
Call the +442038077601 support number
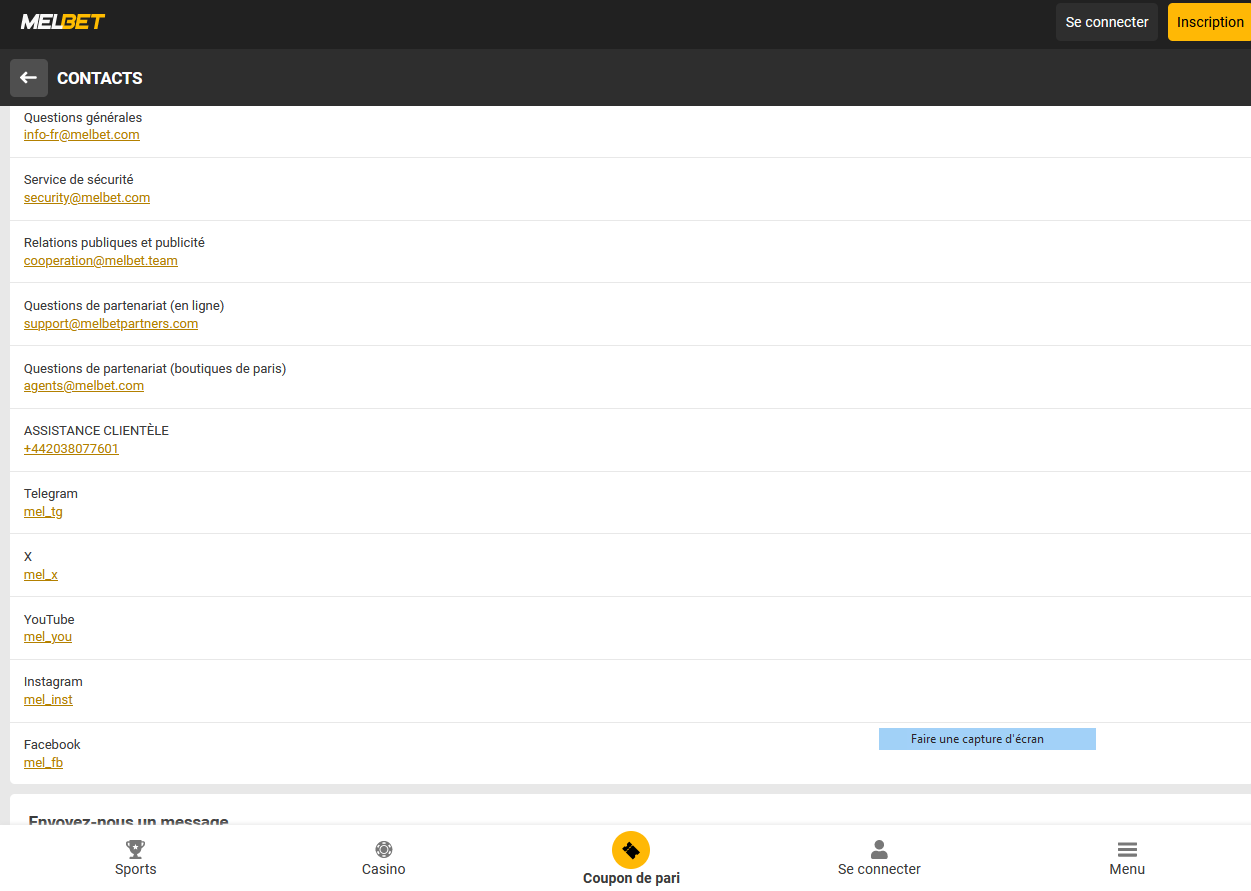coord(71,449)
